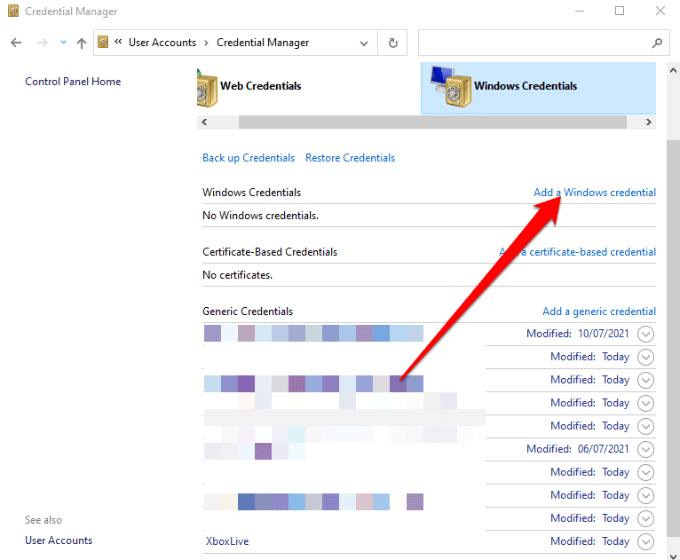Click Add a generic credential
Image resolution: width=680 pixels, height=560 pixels.
coord(599,311)
